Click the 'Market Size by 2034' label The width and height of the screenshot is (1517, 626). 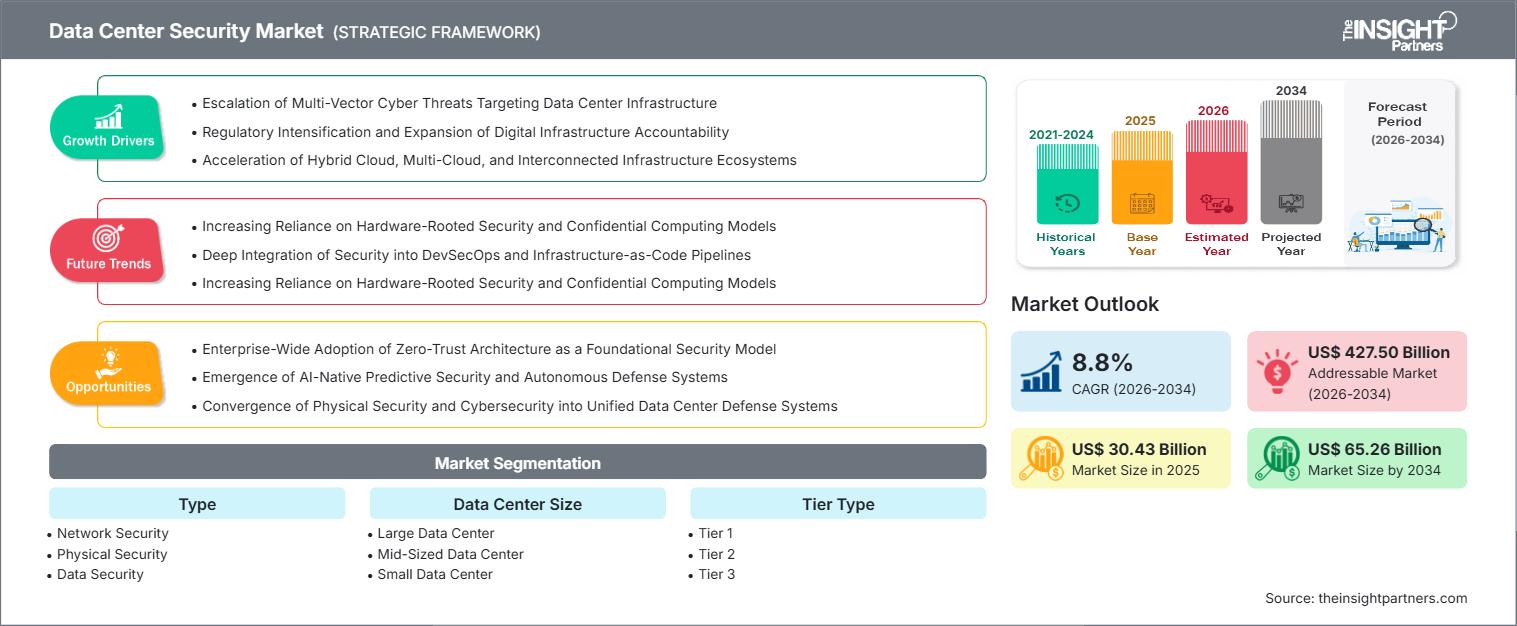pyautogui.click(x=1374, y=470)
